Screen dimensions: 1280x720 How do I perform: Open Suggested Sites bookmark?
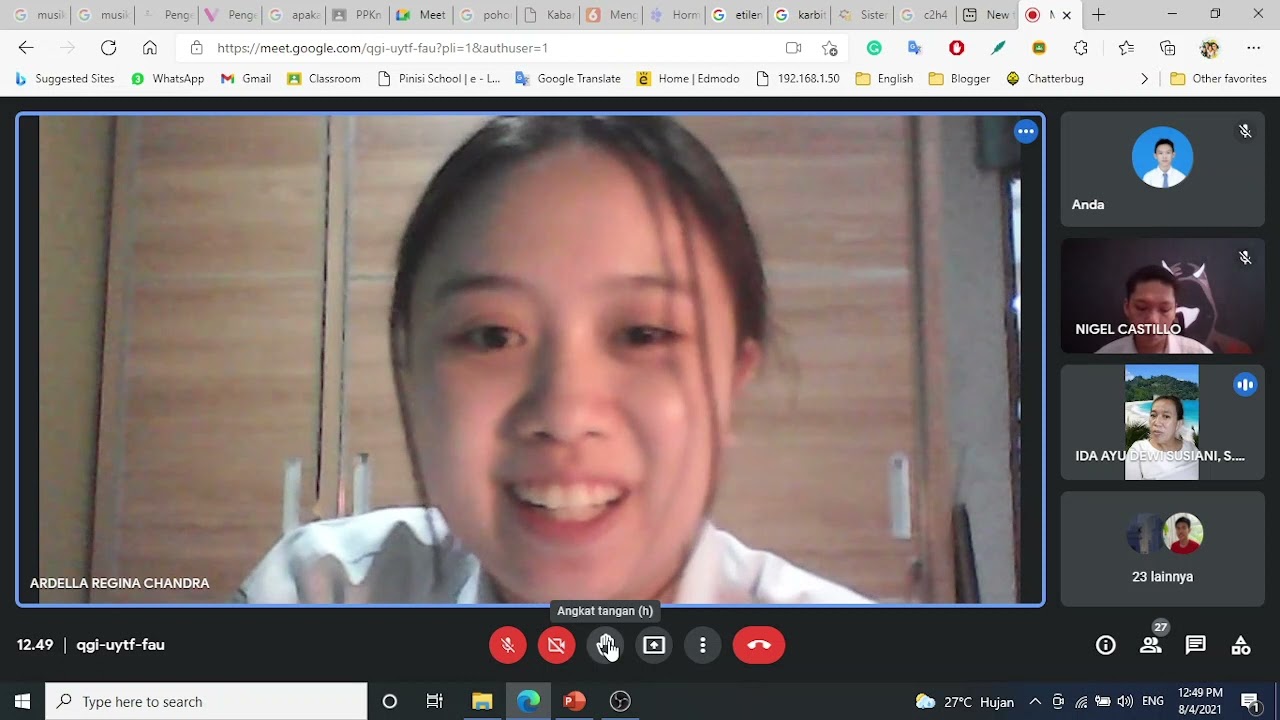64,78
